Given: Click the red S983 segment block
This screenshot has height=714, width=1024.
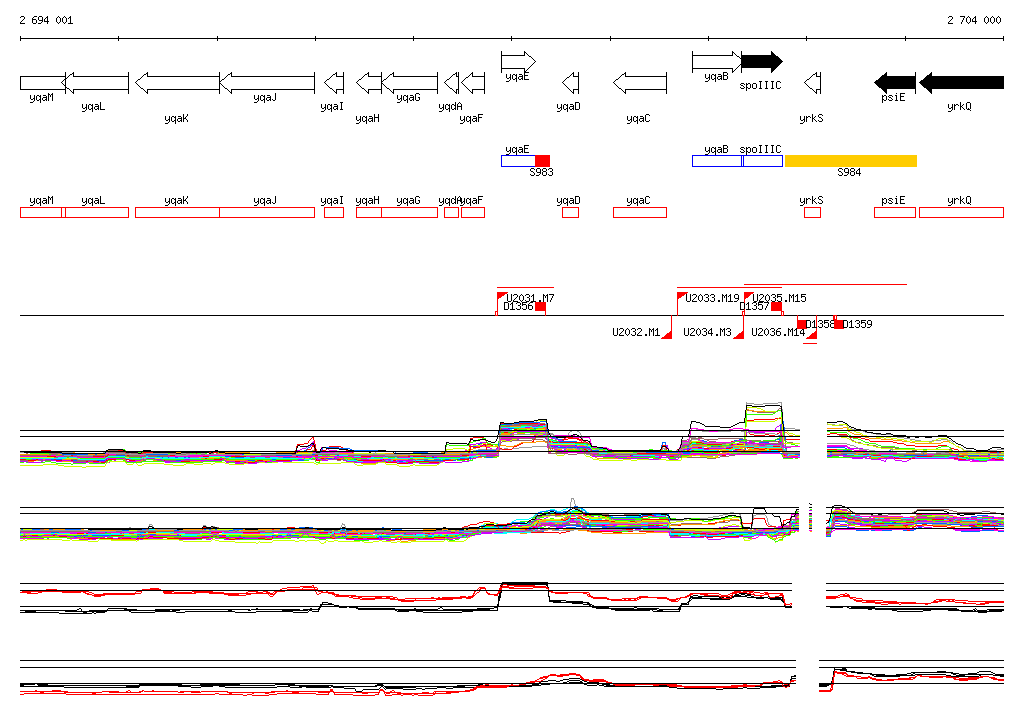Looking at the screenshot, I should coord(543,161).
